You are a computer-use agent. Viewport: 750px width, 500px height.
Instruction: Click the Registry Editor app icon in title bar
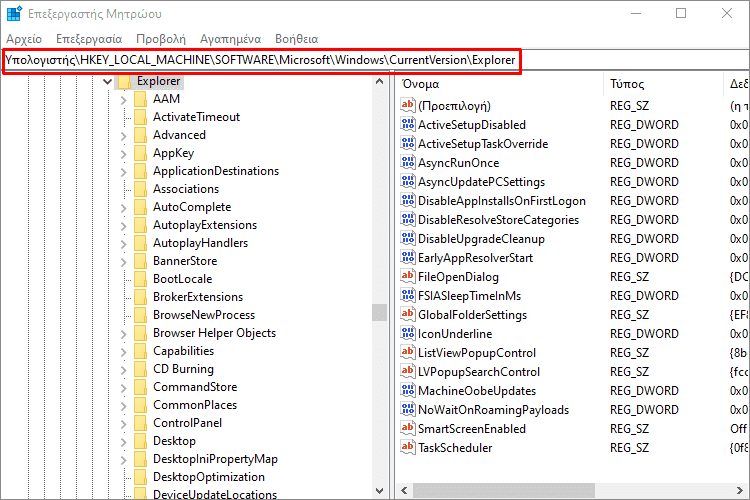coord(14,13)
